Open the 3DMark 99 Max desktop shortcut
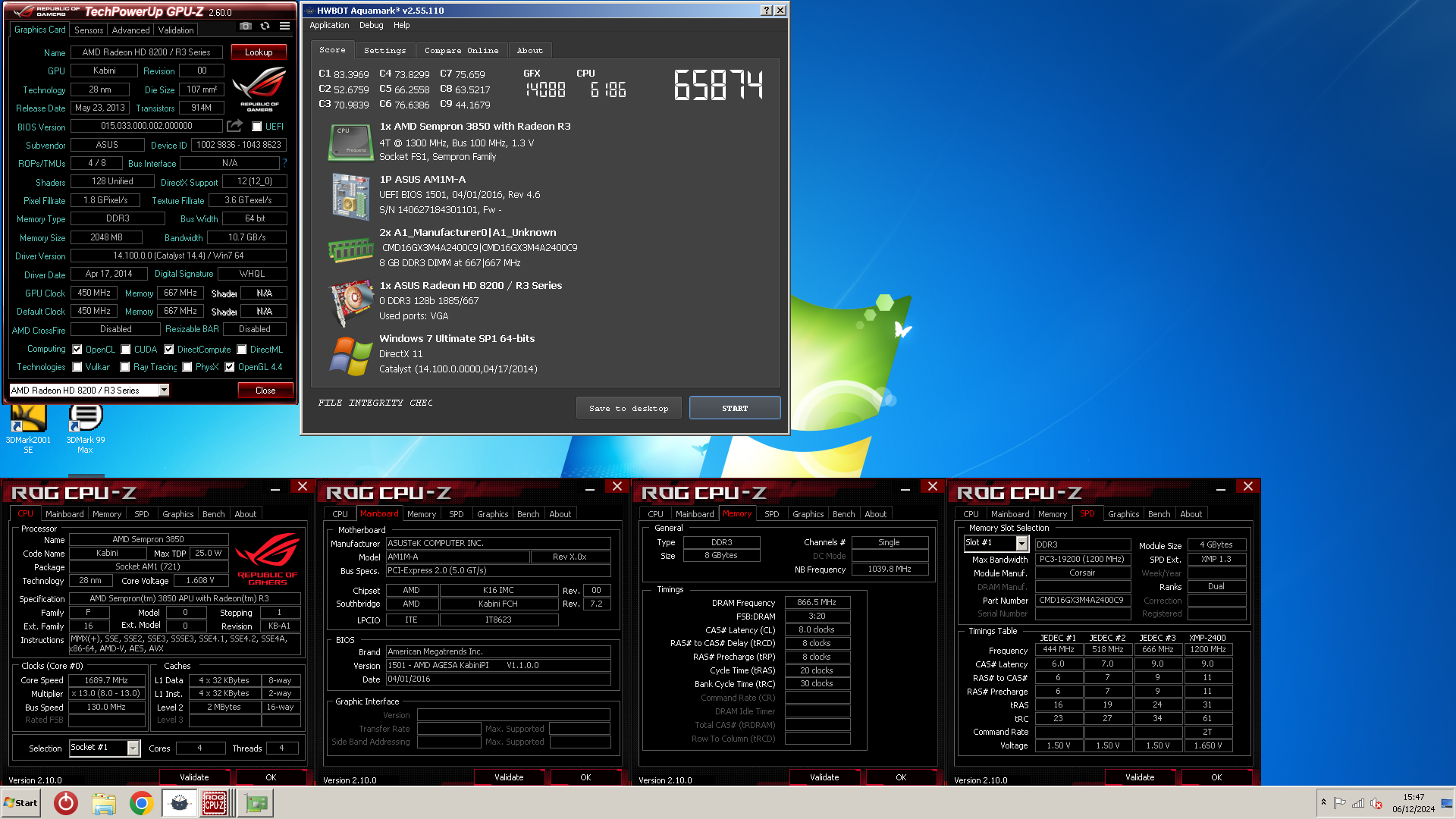Image resolution: width=1456 pixels, height=819 pixels. pyautogui.click(x=85, y=429)
